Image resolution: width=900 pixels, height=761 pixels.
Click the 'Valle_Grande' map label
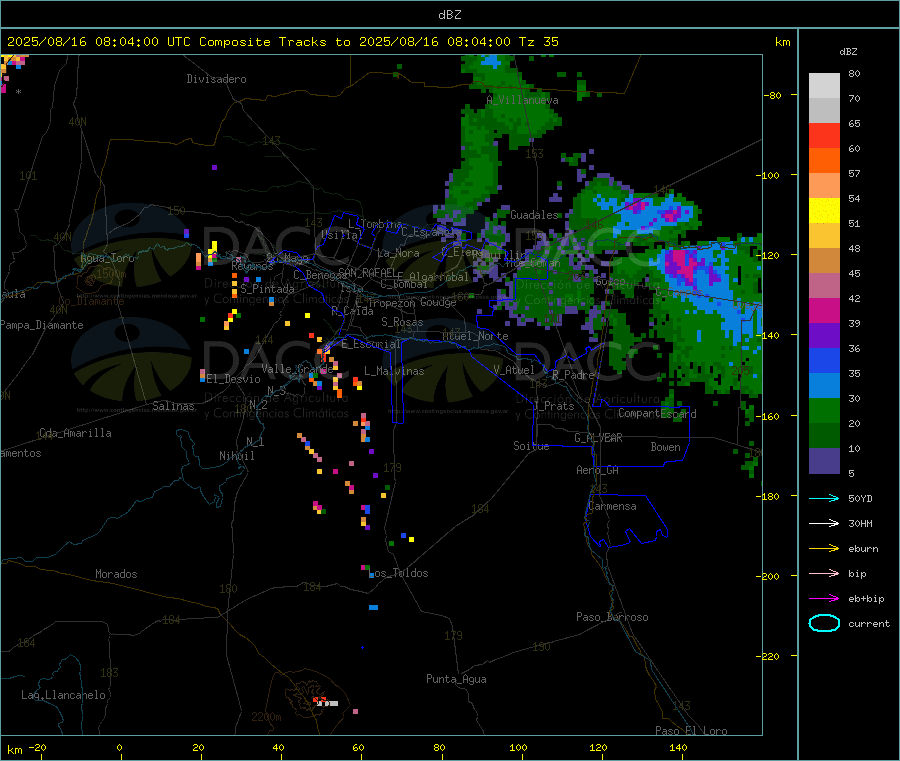pyautogui.click(x=297, y=369)
